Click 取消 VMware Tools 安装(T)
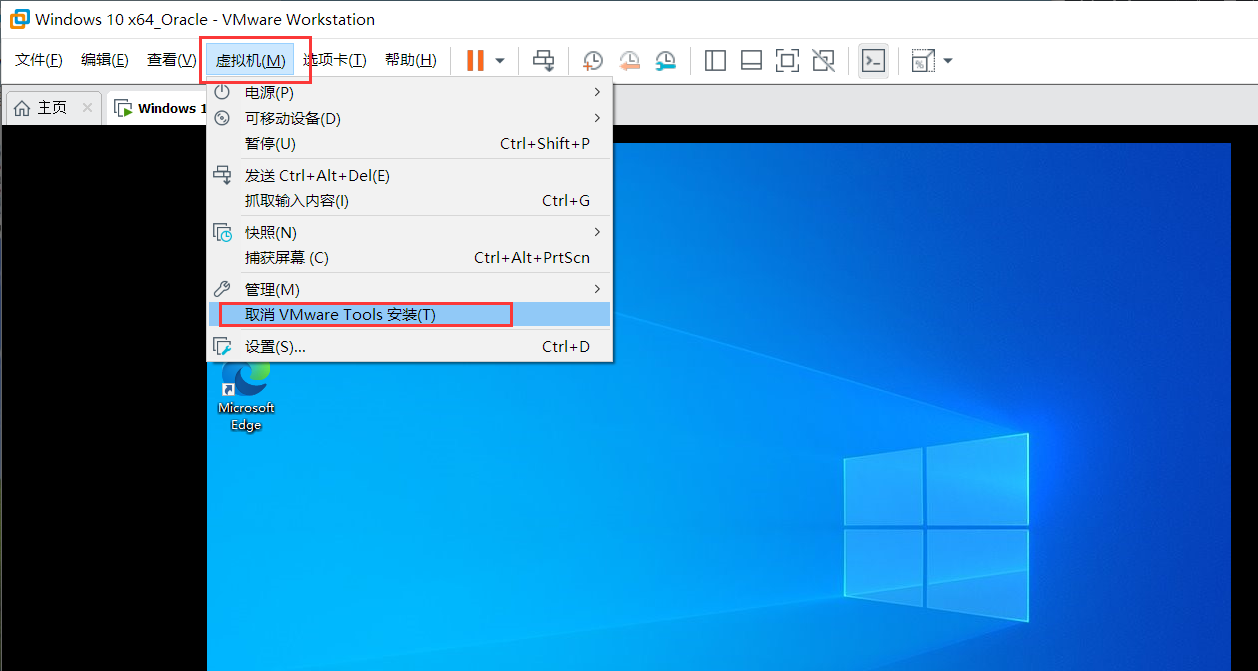Viewport: 1258px width, 671px height. click(410, 314)
